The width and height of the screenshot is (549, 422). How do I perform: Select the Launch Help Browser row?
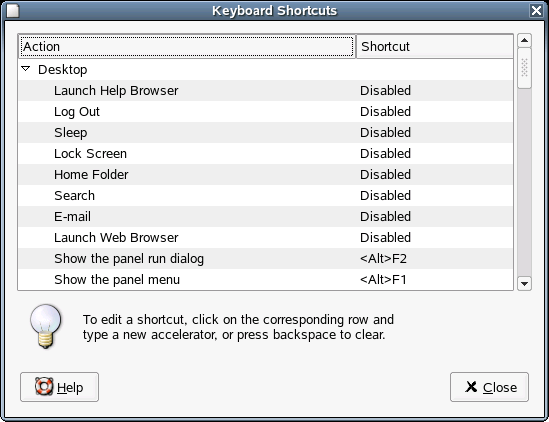click(x=266, y=90)
